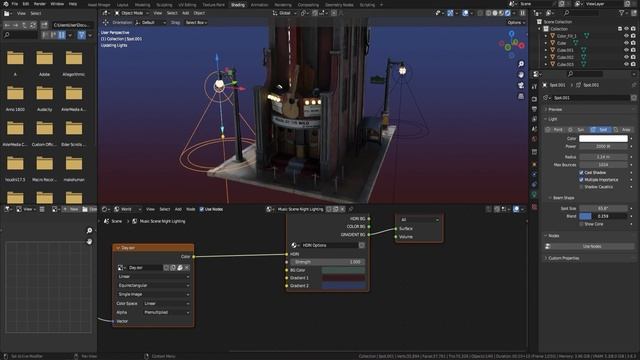Open the Render properties tab icon
This screenshot has width=640, height=360.
534,99
